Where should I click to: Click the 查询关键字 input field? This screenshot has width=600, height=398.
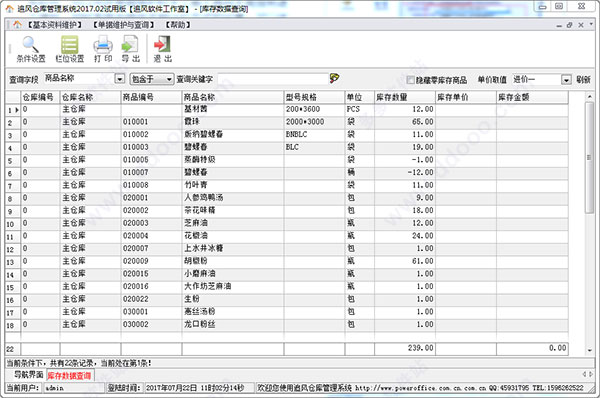273,79
